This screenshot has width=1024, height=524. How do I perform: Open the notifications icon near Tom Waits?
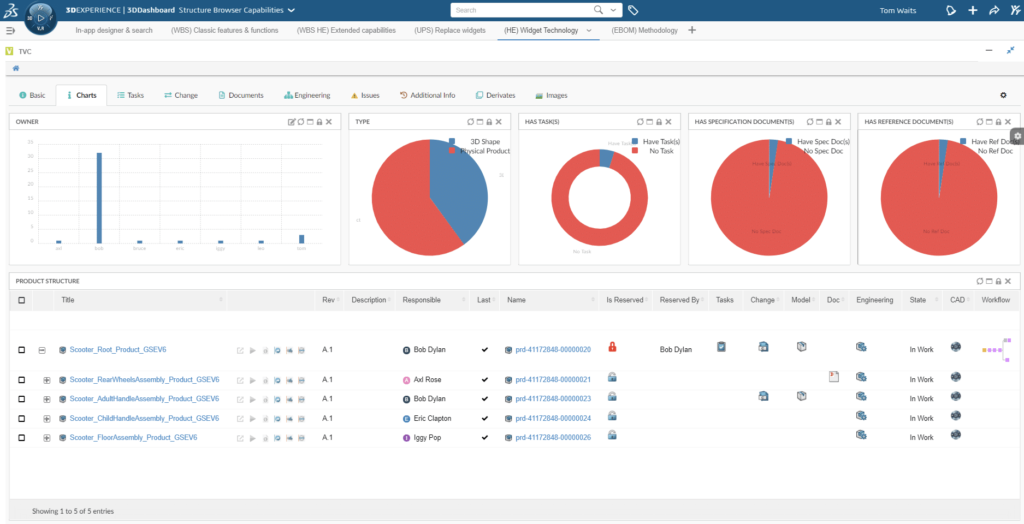pos(951,10)
